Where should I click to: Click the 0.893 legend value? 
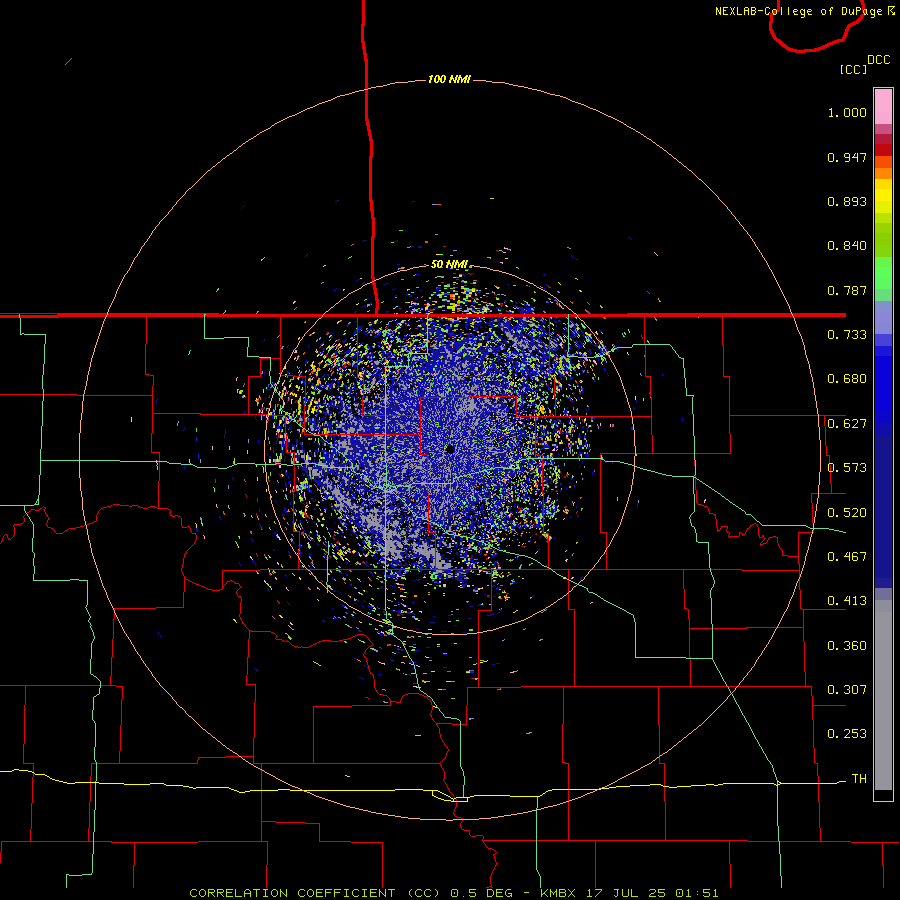click(847, 201)
